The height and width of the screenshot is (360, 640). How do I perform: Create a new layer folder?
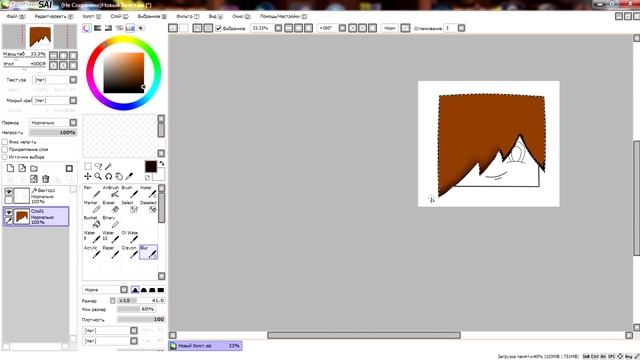(34, 168)
